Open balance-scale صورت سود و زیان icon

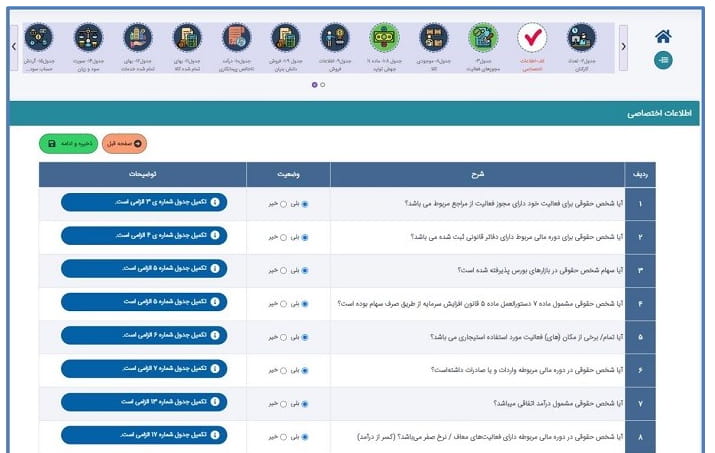pos(88,37)
